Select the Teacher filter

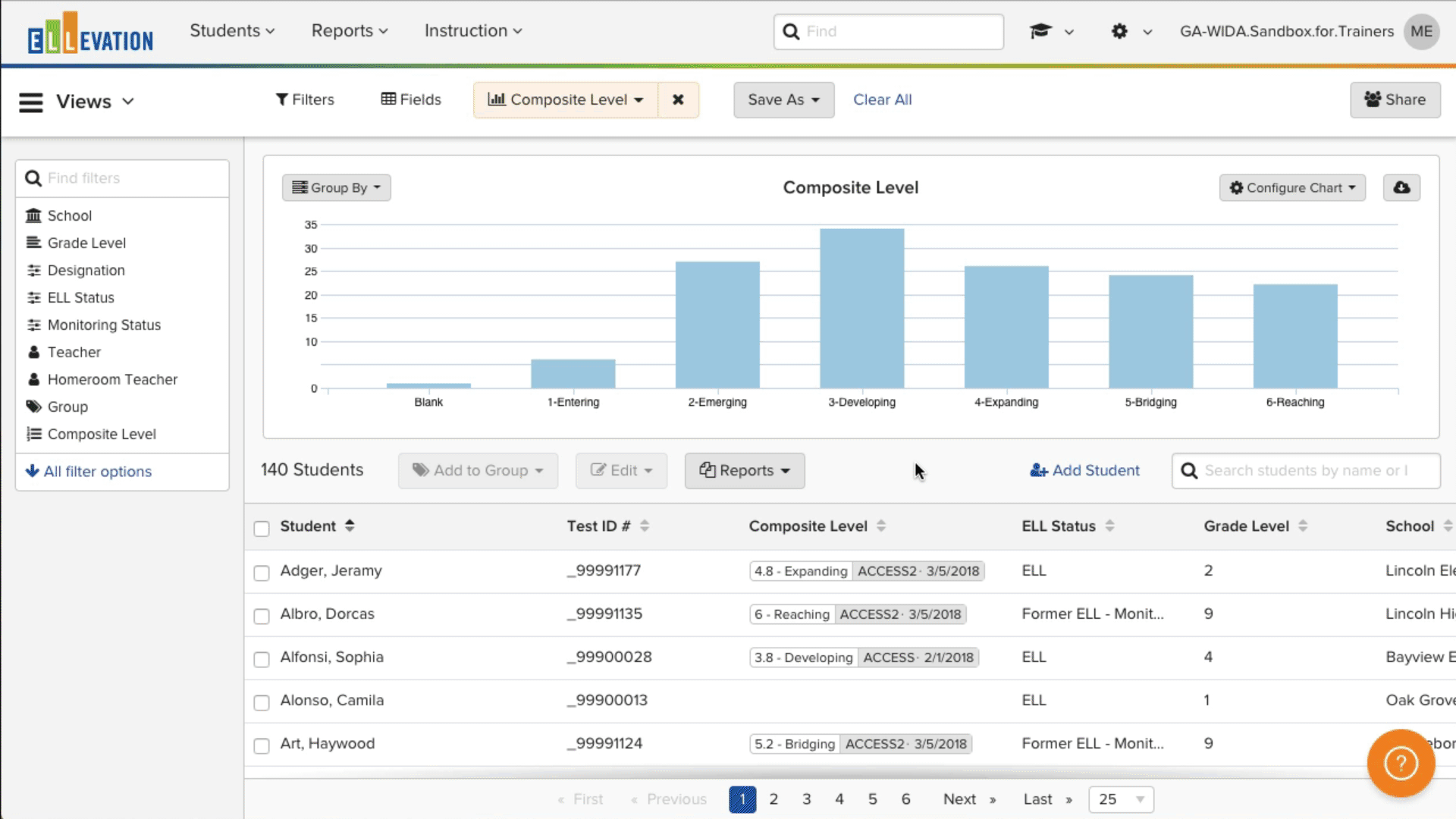point(74,352)
